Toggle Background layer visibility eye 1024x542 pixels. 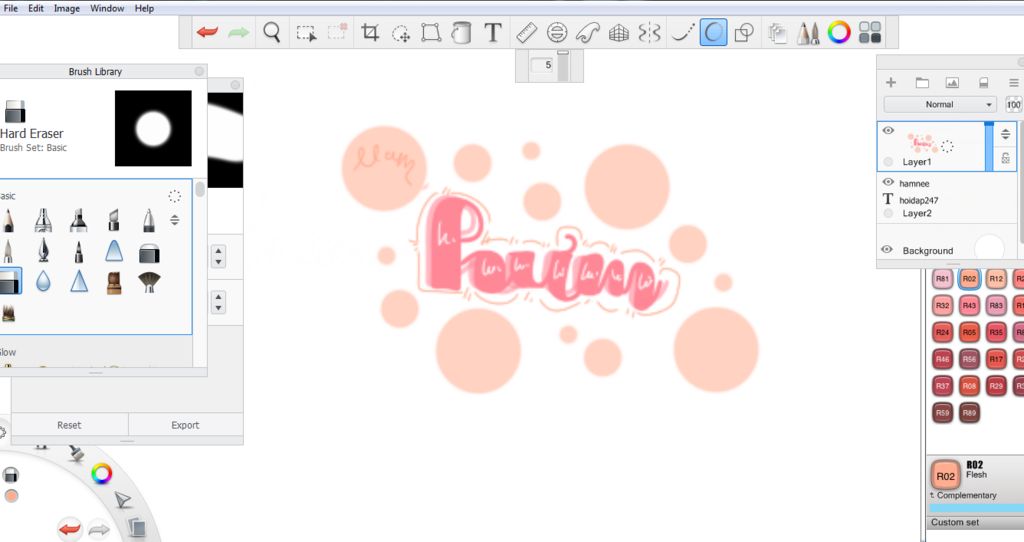[887, 249]
